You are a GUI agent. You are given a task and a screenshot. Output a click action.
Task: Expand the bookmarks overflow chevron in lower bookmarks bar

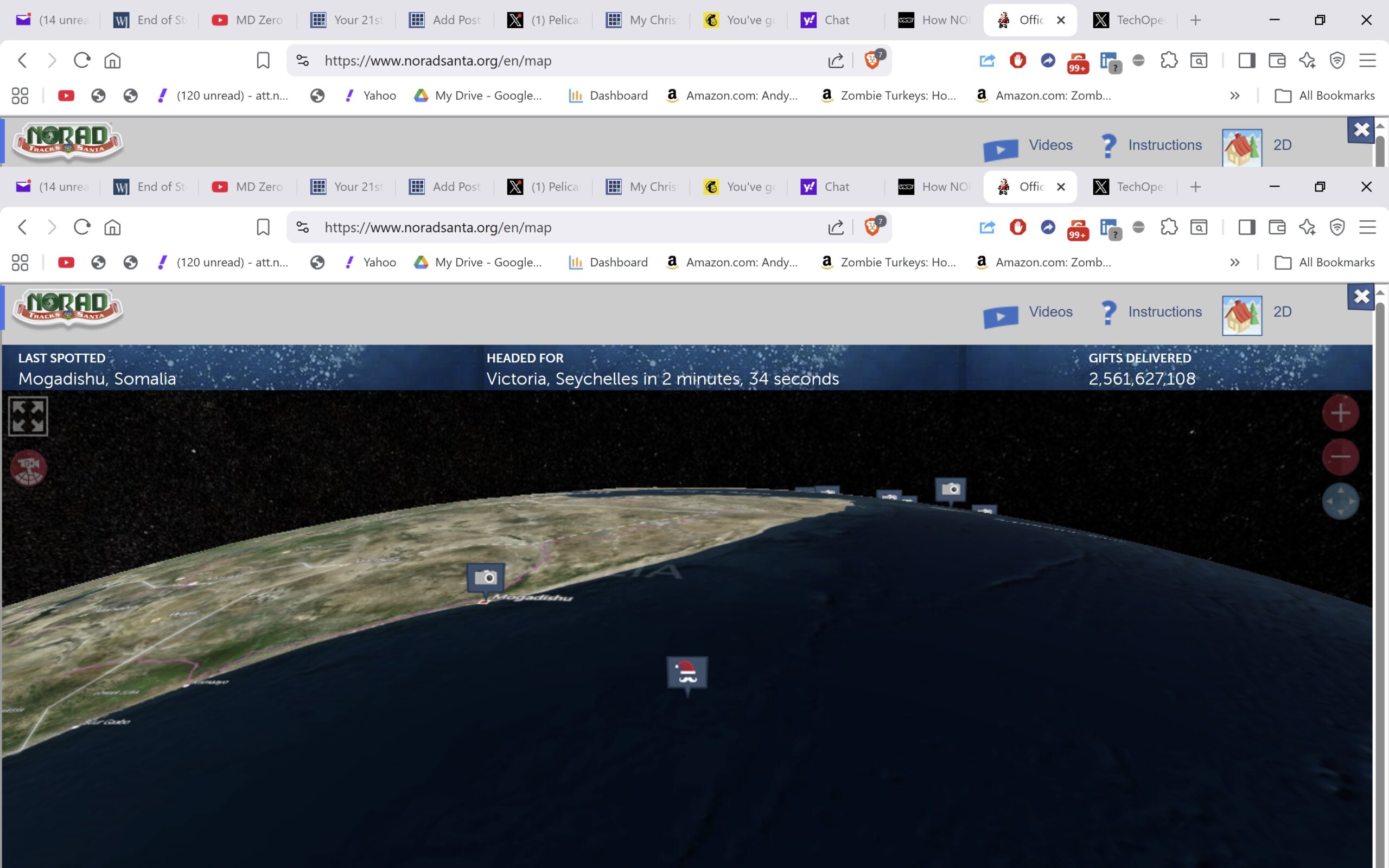pos(1234,263)
